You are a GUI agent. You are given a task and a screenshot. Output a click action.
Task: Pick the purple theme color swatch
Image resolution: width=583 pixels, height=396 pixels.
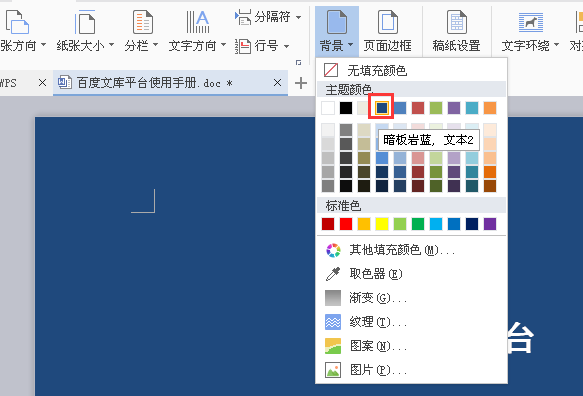454,108
